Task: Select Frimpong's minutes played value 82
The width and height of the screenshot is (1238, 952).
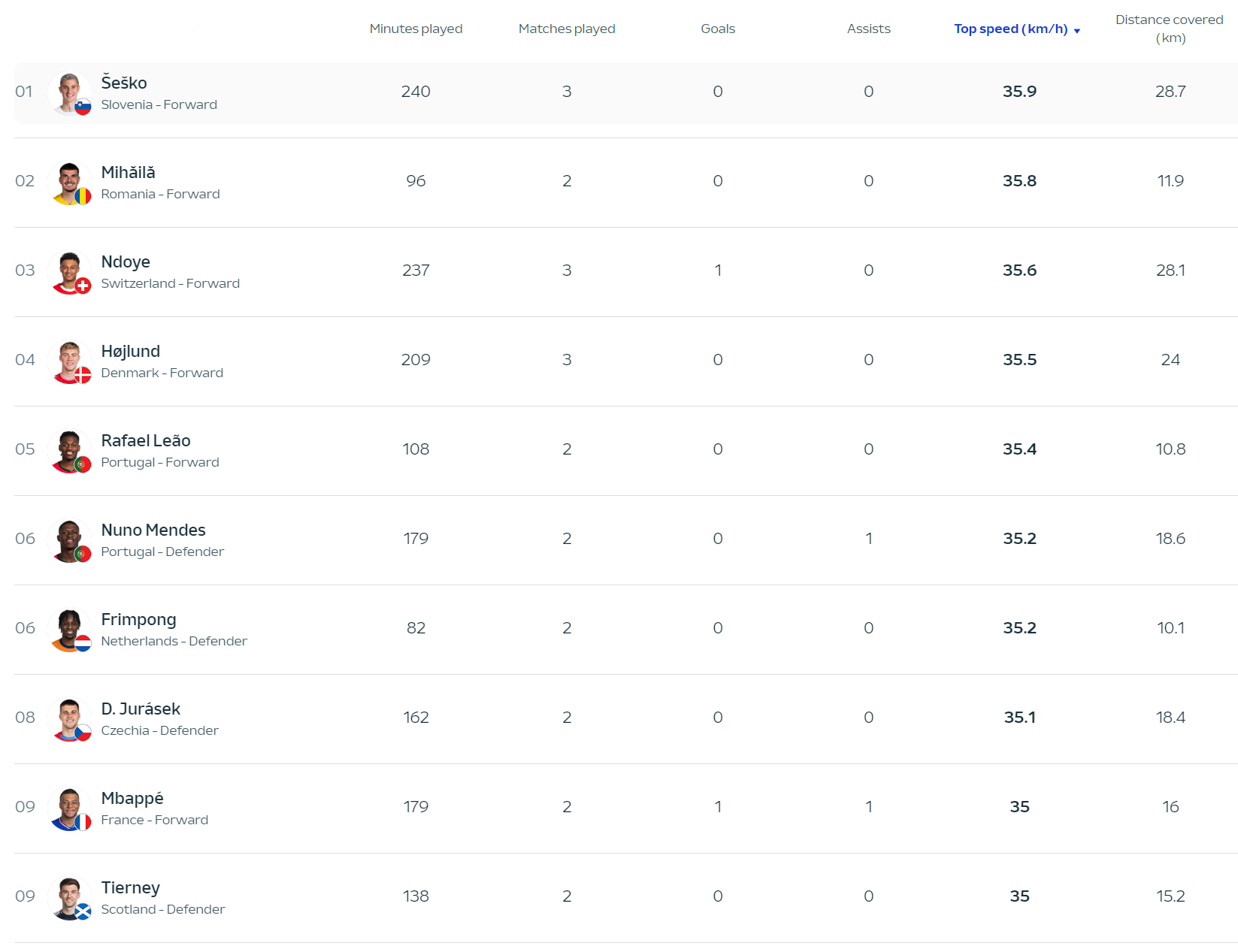Action: coord(416,628)
